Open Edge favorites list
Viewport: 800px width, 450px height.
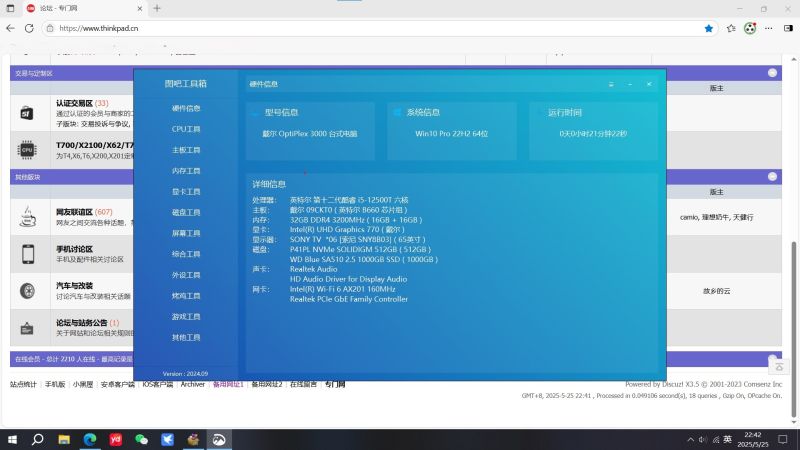(x=731, y=29)
